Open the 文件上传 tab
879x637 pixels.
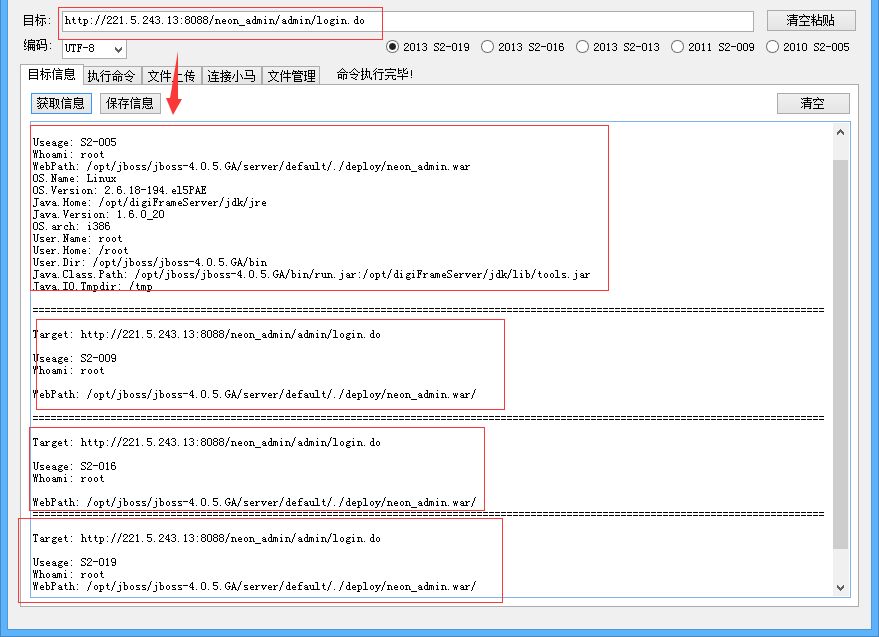[171, 76]
